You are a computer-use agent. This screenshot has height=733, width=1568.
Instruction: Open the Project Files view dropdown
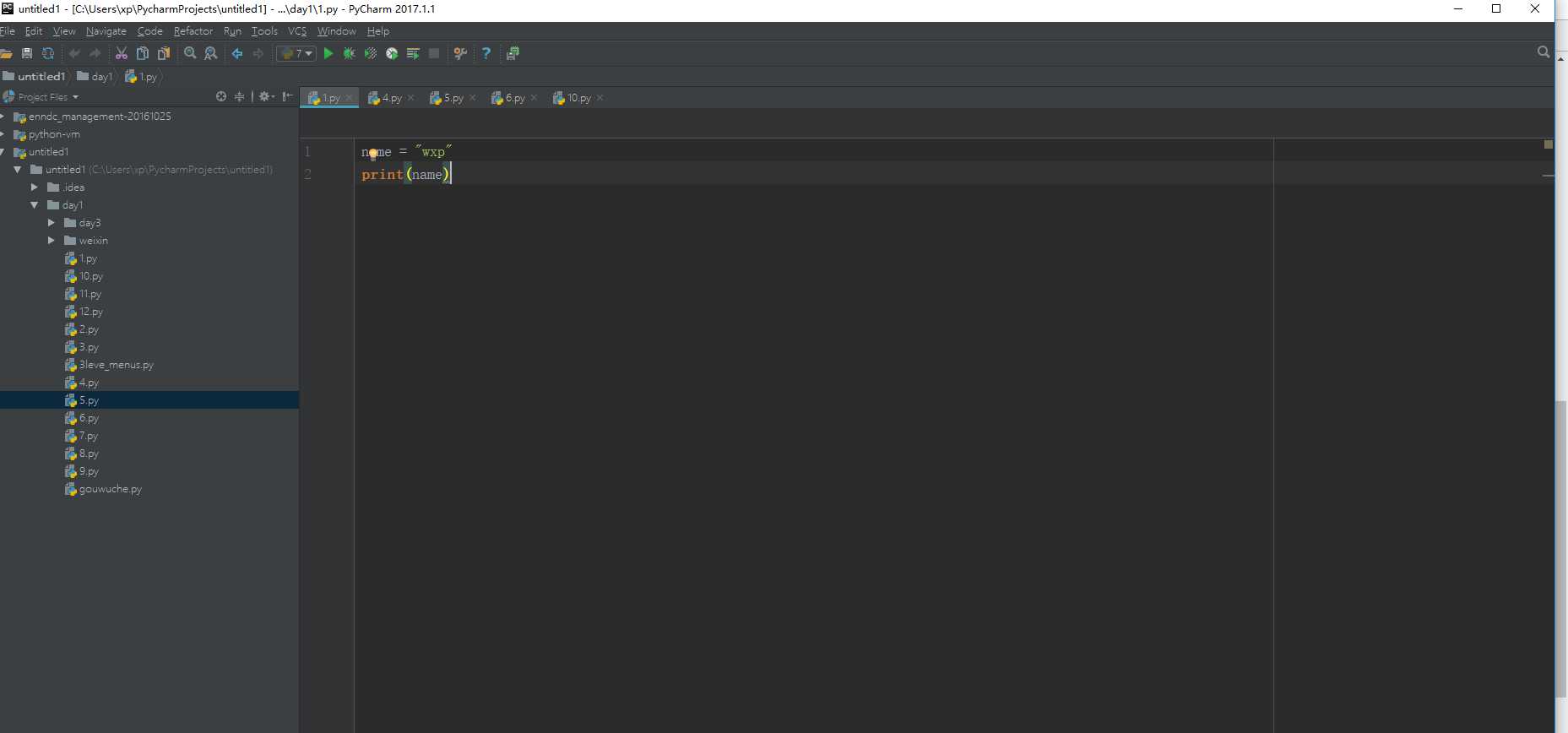[48, 97]
